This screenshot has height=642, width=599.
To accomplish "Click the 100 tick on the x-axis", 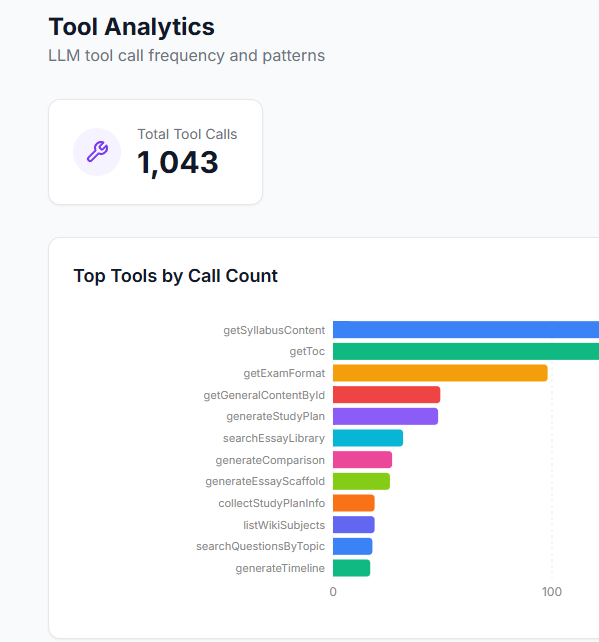I will [552, 592].
